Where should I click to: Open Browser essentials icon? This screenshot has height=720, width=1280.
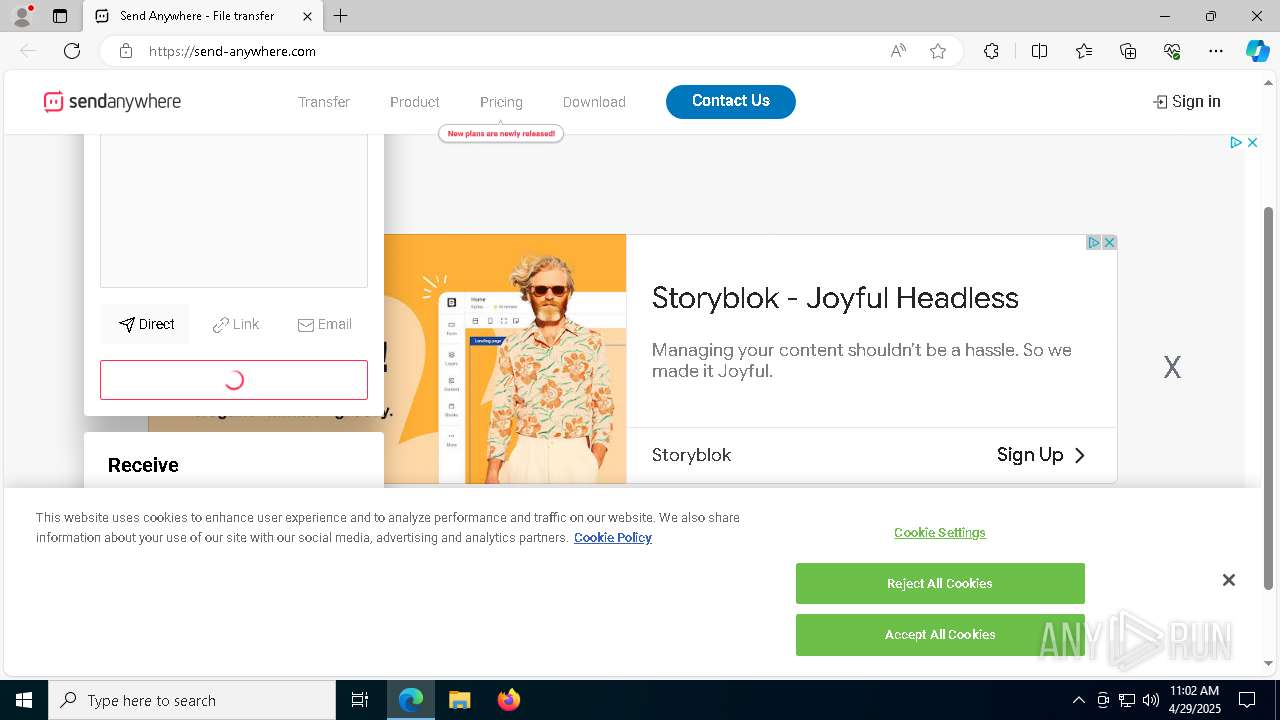[x=1172, y=51]
